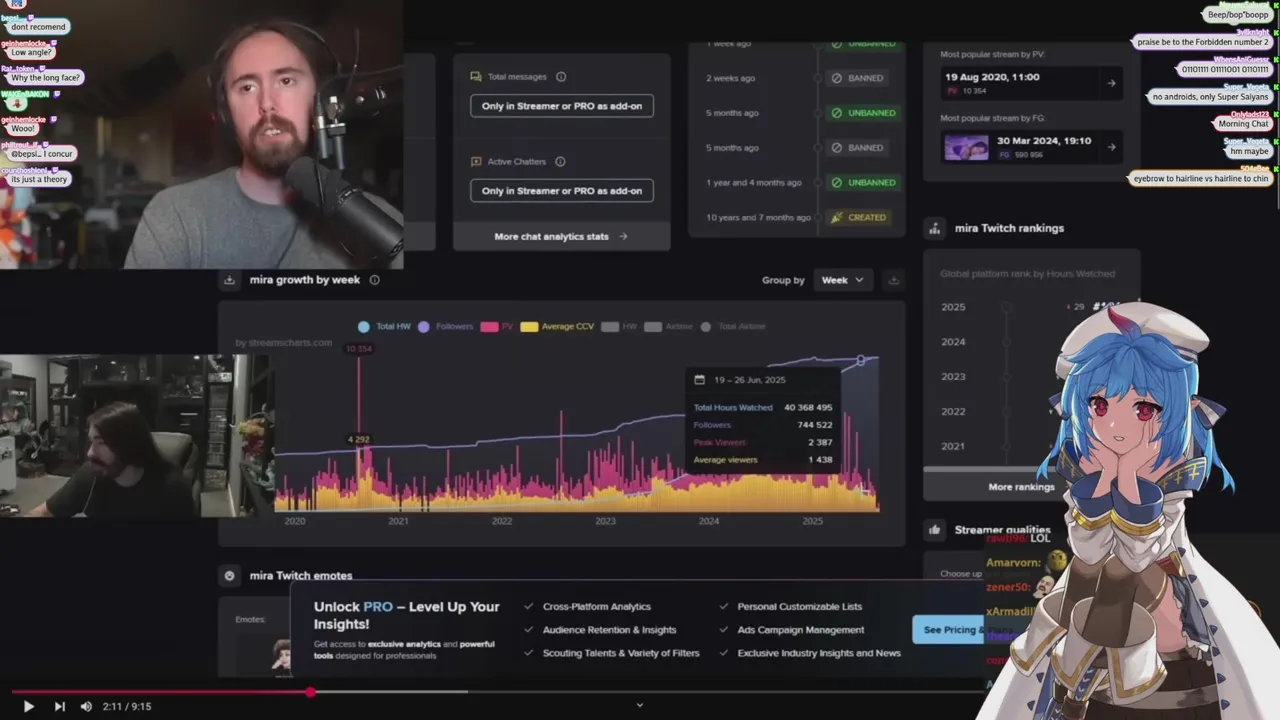Click Scouting Talents & Variety of Filters text
The height and width of the screenshot is (720, 1280).
tap(621, 653)
